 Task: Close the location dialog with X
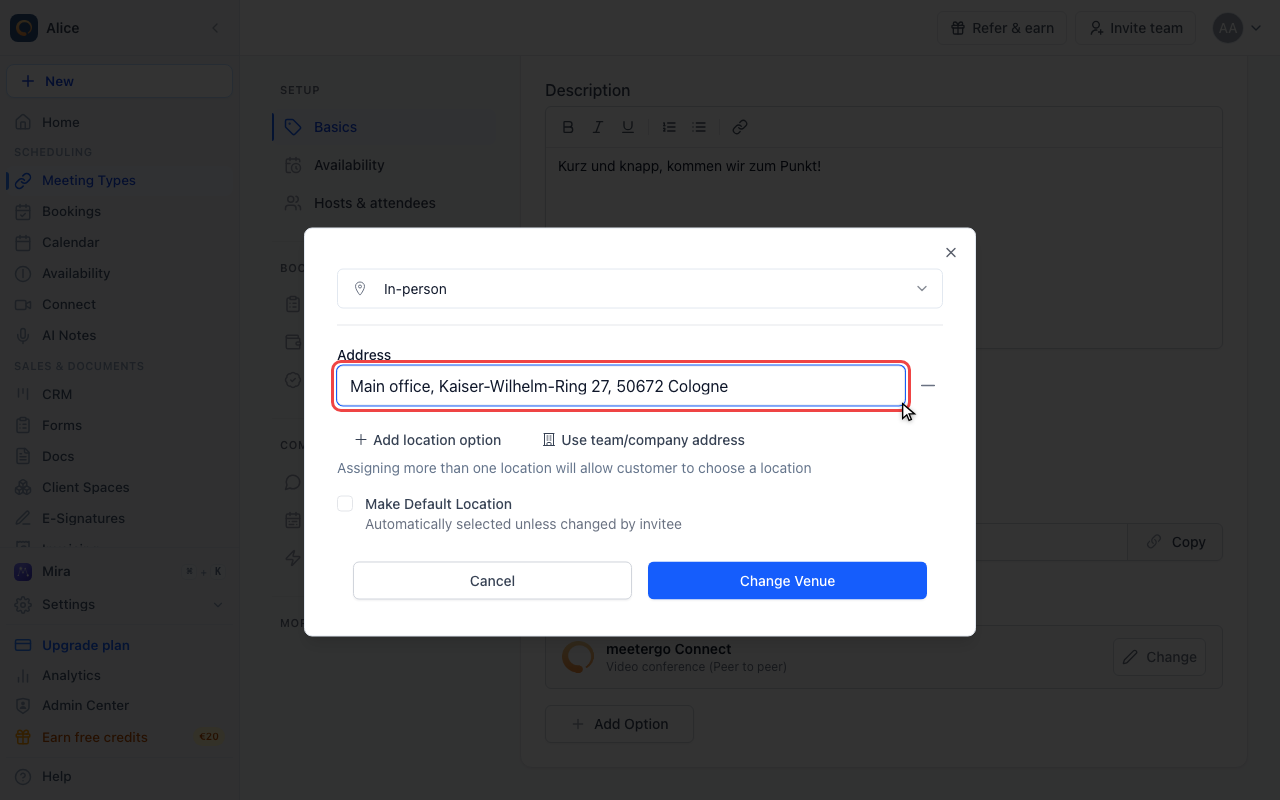(x=951, y=252)
